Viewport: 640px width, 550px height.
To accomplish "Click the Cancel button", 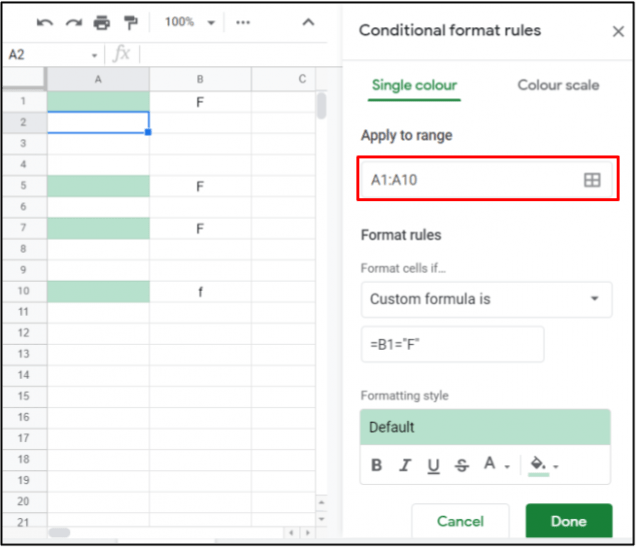I will (460, 521).
